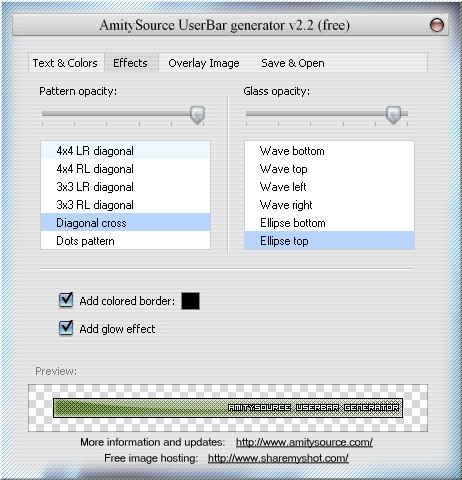Open the amitysource.com link
Viewport: 462px width, 480px height.
pyautogui.click(x=304, y=442)
